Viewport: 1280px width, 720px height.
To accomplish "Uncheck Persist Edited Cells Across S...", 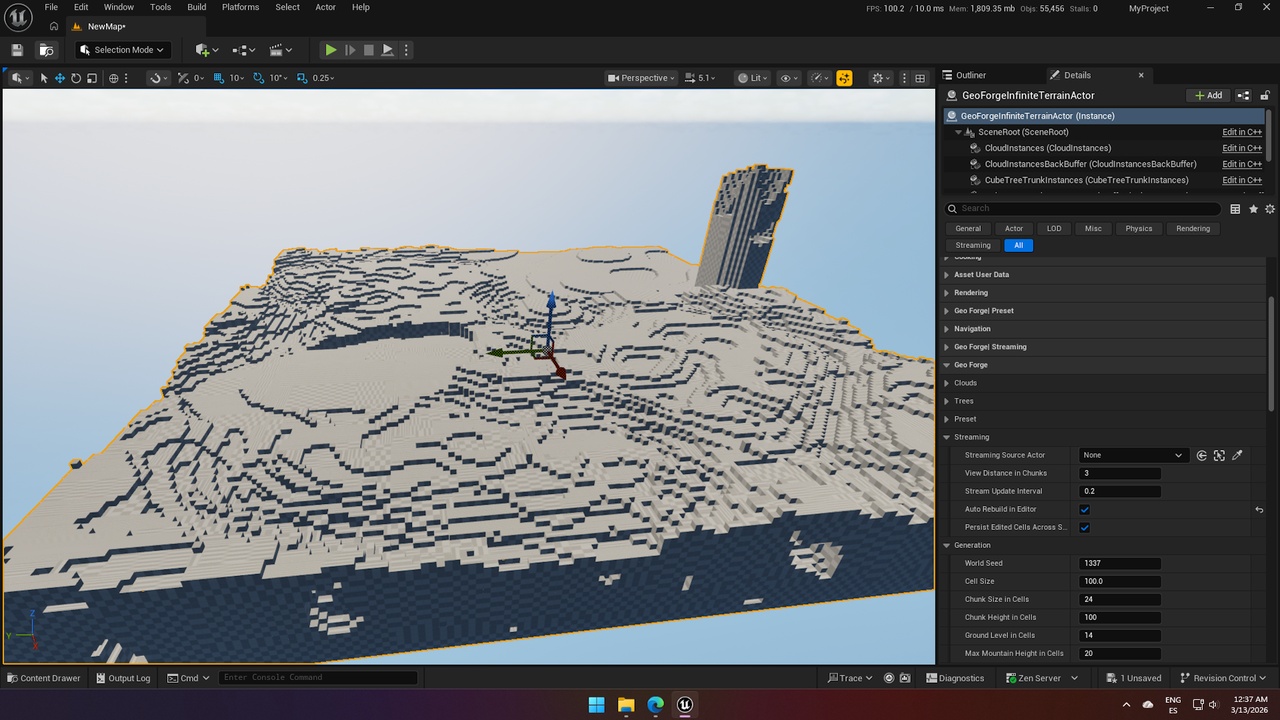I will click(1084, 527).
